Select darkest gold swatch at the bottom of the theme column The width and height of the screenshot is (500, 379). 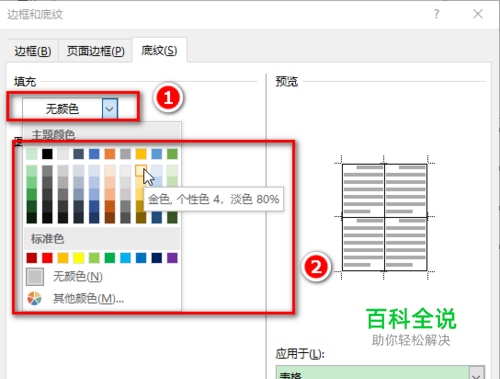coord(141,218)
